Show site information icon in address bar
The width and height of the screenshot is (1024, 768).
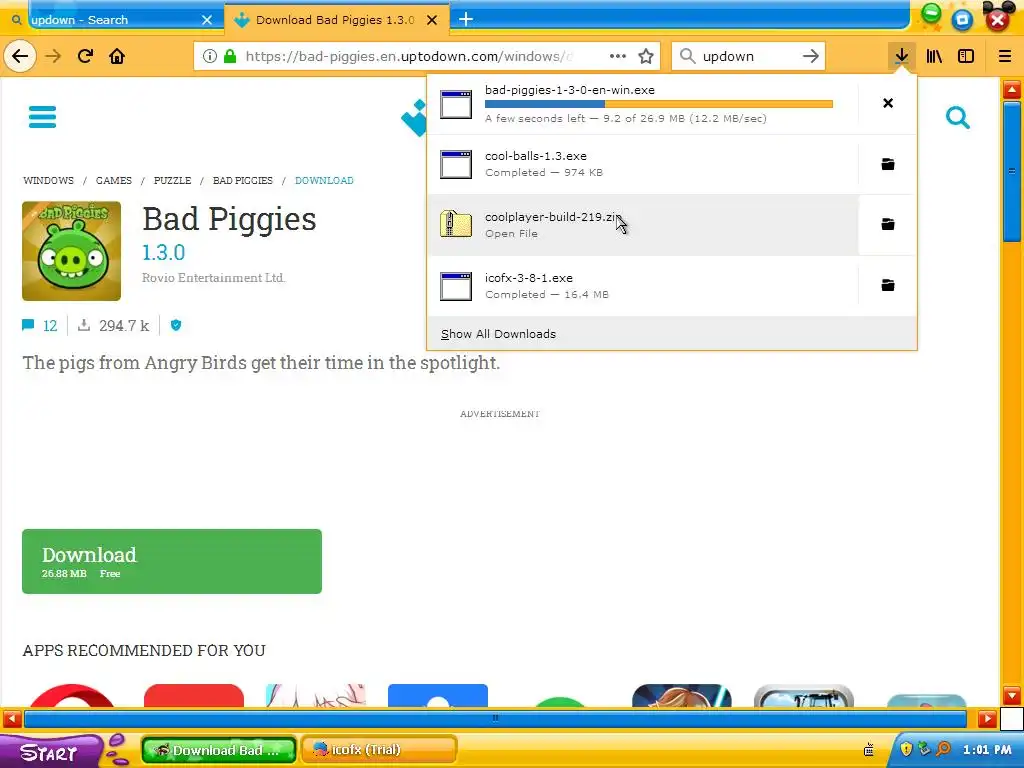coord(210,56)
